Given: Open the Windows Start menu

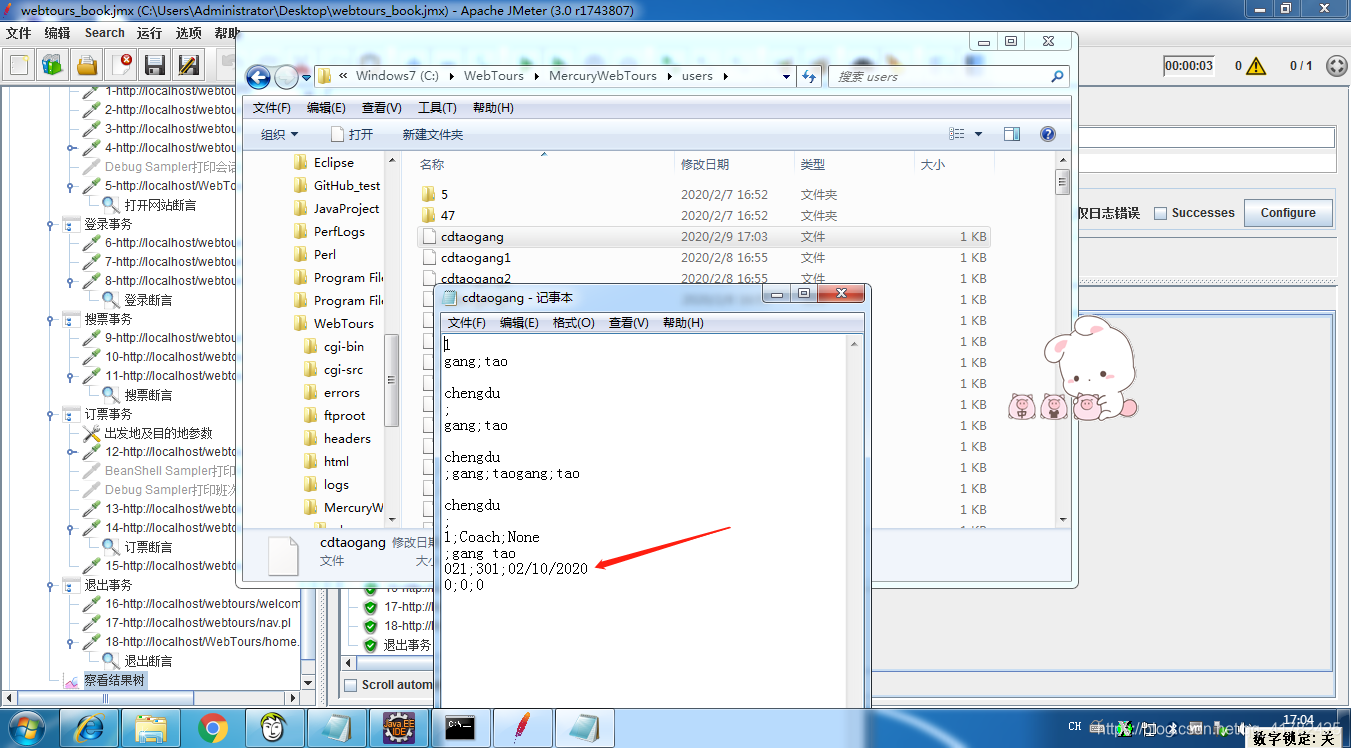Looking at the screenshot, I should (x=27, y=728).
